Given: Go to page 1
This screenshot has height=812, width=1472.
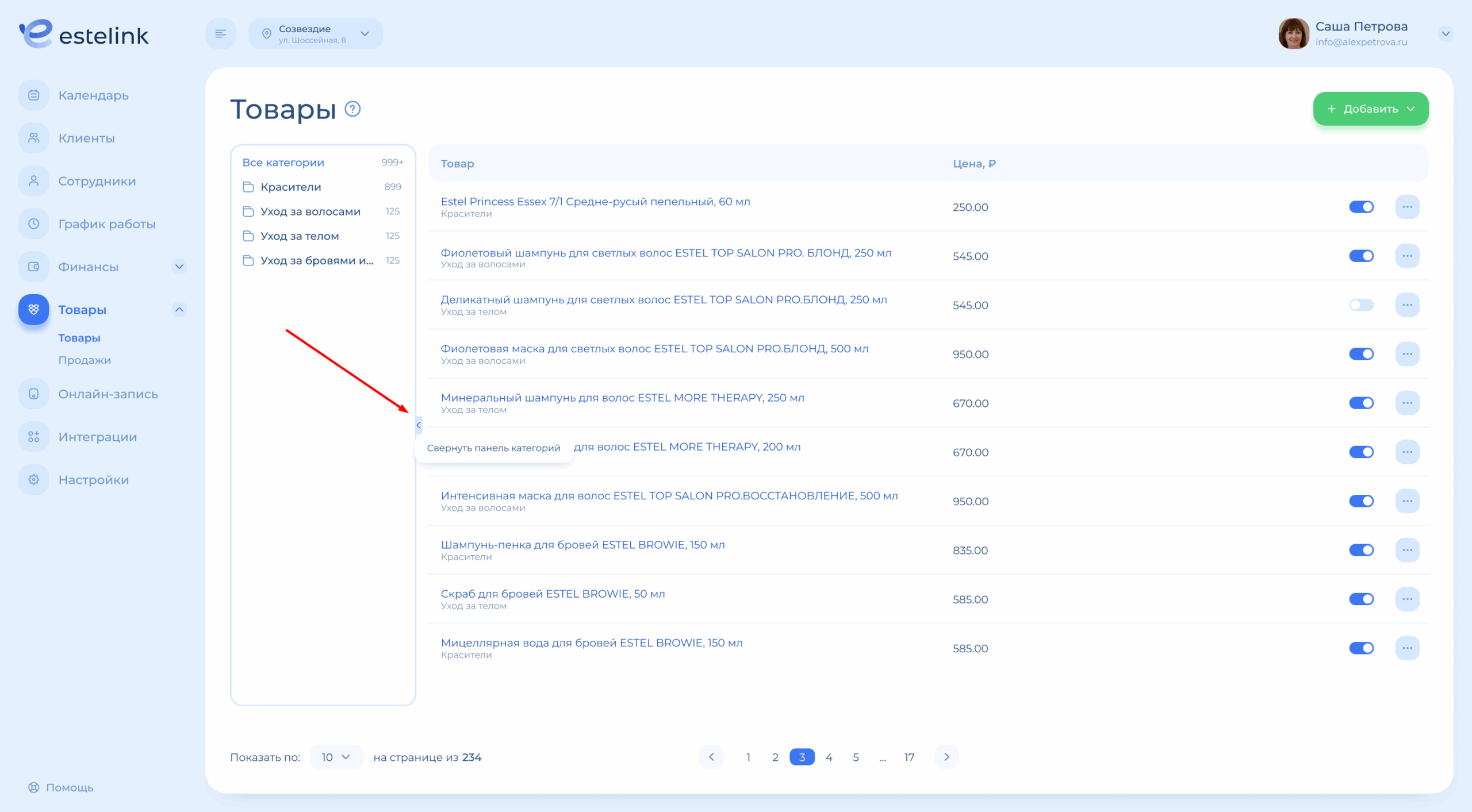Looking at the screenshot, I should tap(748, 757).
